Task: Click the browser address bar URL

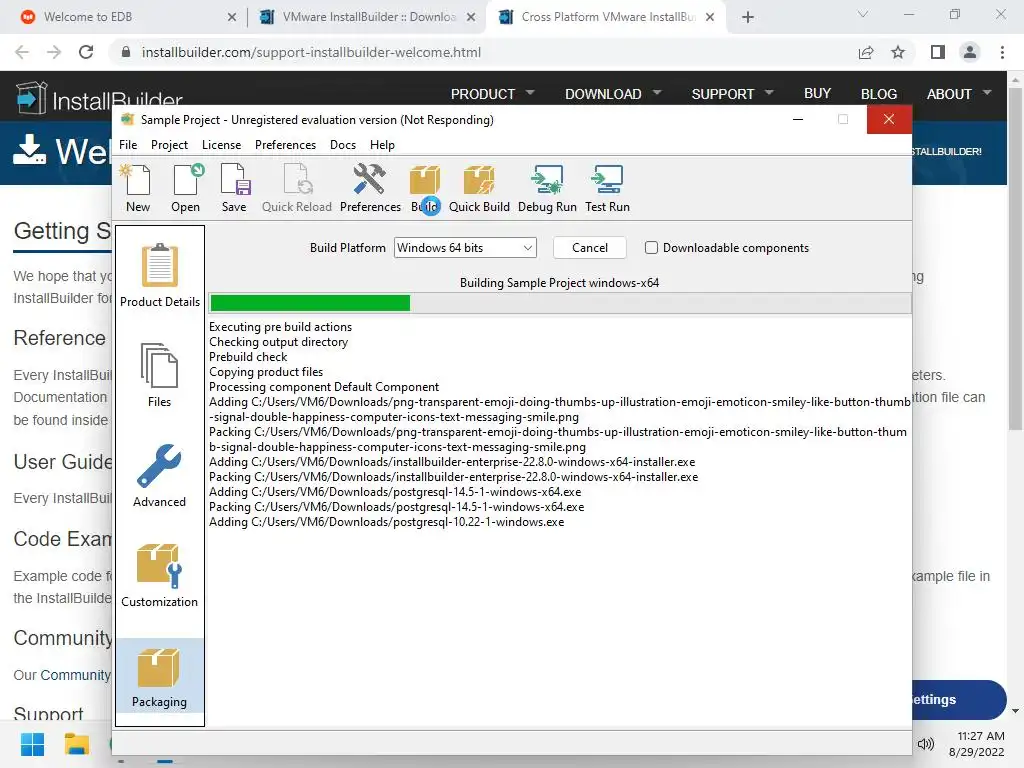Action: point(311,52)
